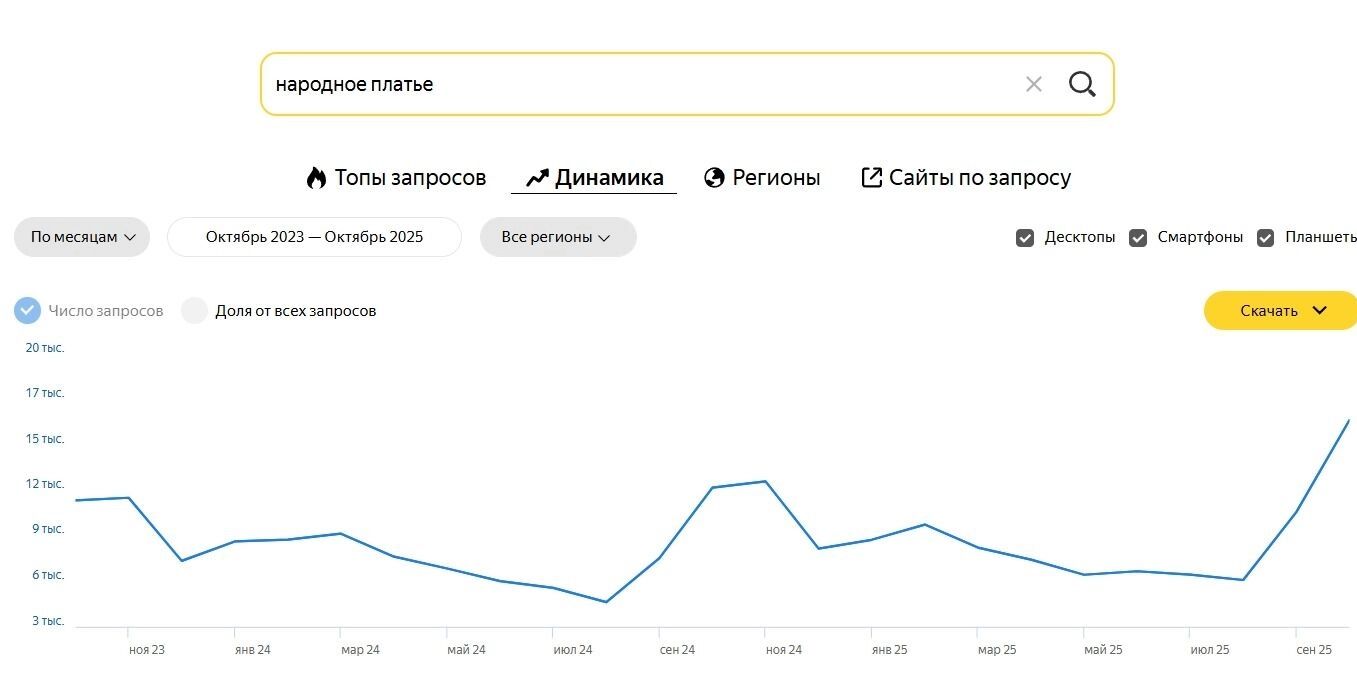
Task: Click the trending arrow Динамика icon
Action: pos(537,178)
